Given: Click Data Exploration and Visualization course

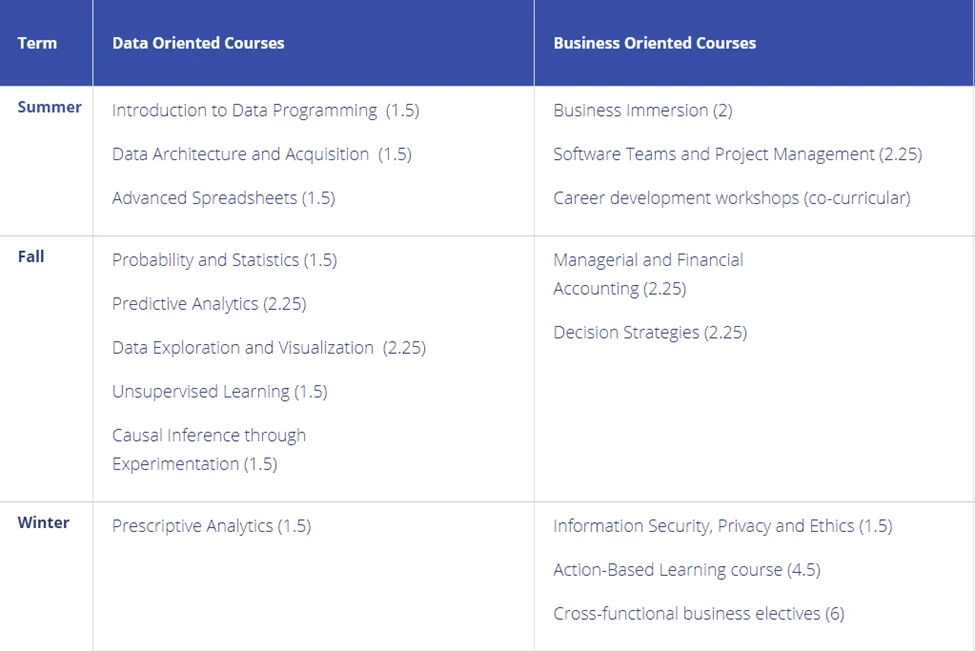Looking at the screenshot, I should (x=268, y=348).
